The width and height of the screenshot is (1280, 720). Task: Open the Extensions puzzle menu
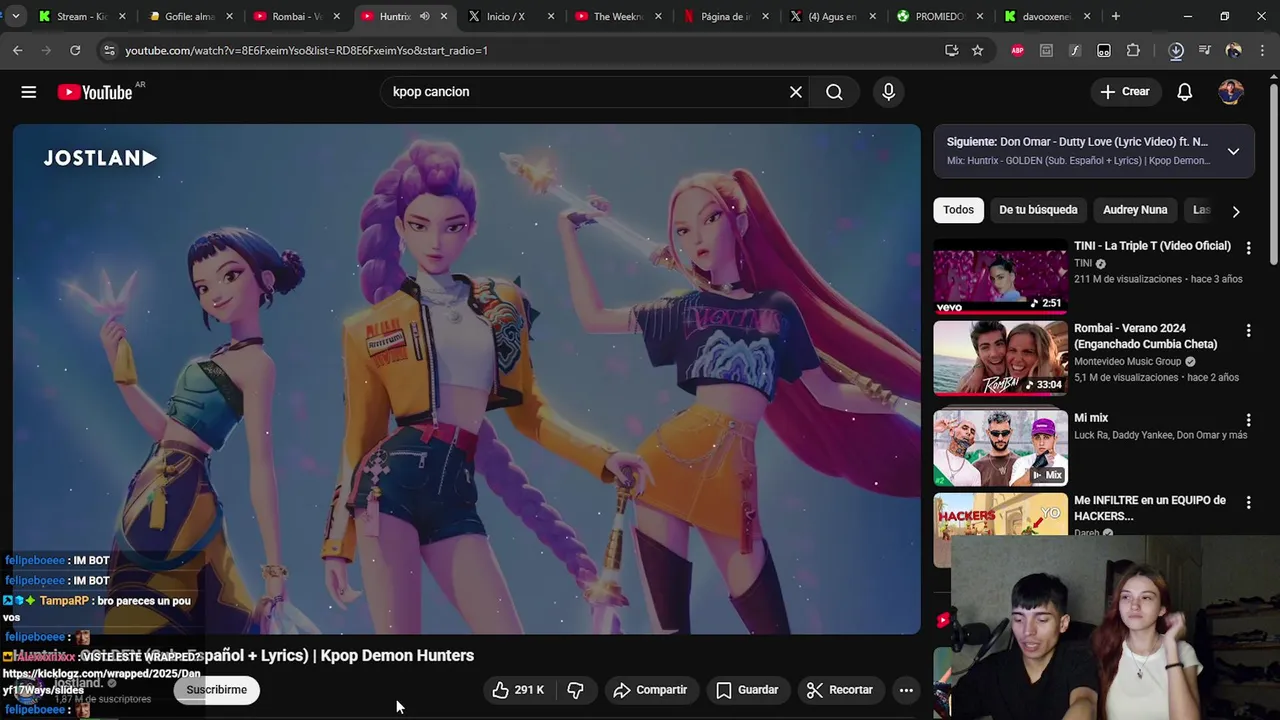point(1133,50)
